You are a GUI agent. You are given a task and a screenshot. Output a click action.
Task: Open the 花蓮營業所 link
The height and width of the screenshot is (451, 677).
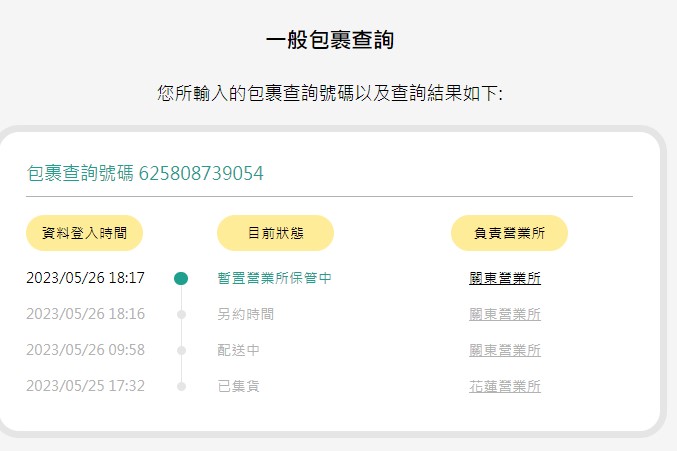coord(505,386)
